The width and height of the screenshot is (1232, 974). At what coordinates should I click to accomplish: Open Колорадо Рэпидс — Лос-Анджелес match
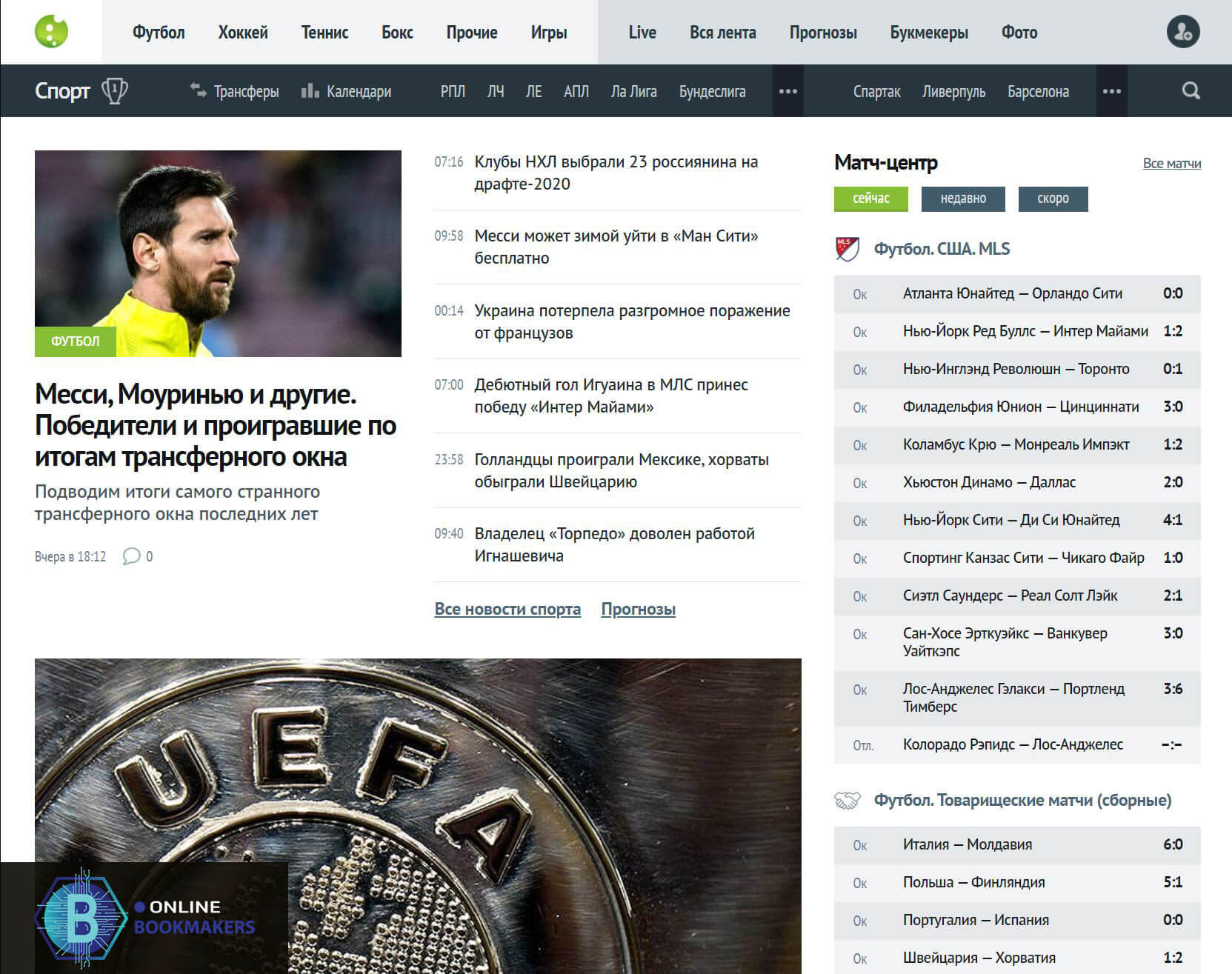1017,744
